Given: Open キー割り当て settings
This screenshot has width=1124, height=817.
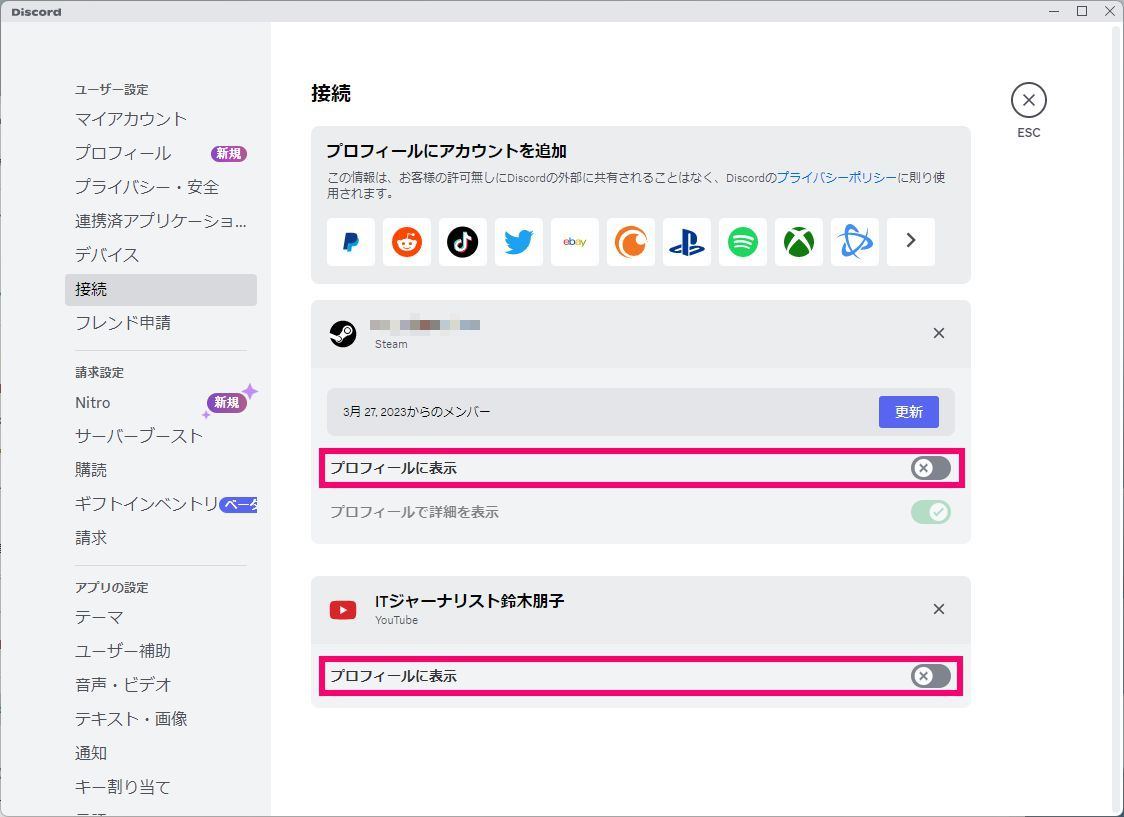Looking at the screenshot, I should [x=161, y=788].
